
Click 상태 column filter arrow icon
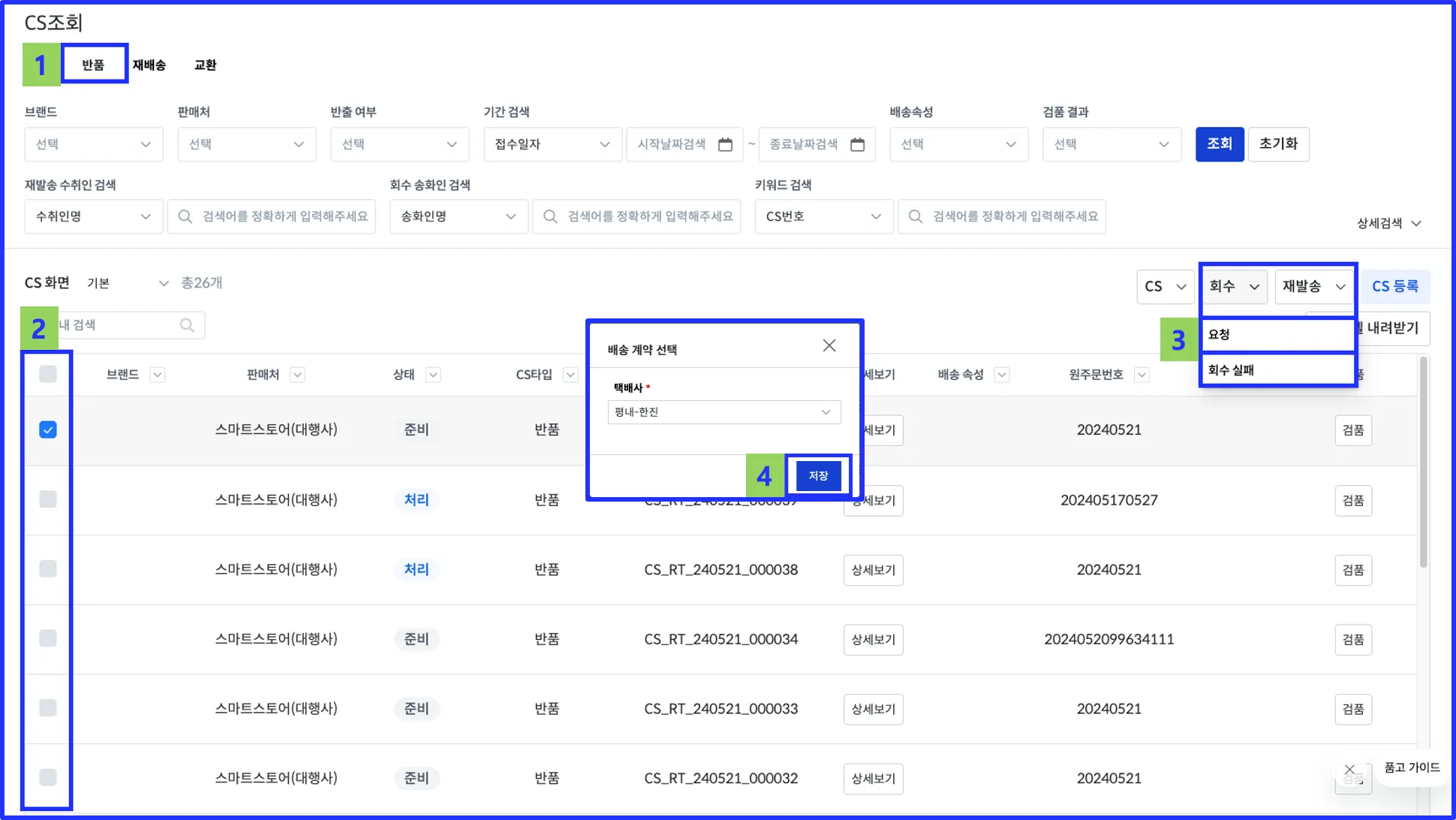[x=433, y=375]
